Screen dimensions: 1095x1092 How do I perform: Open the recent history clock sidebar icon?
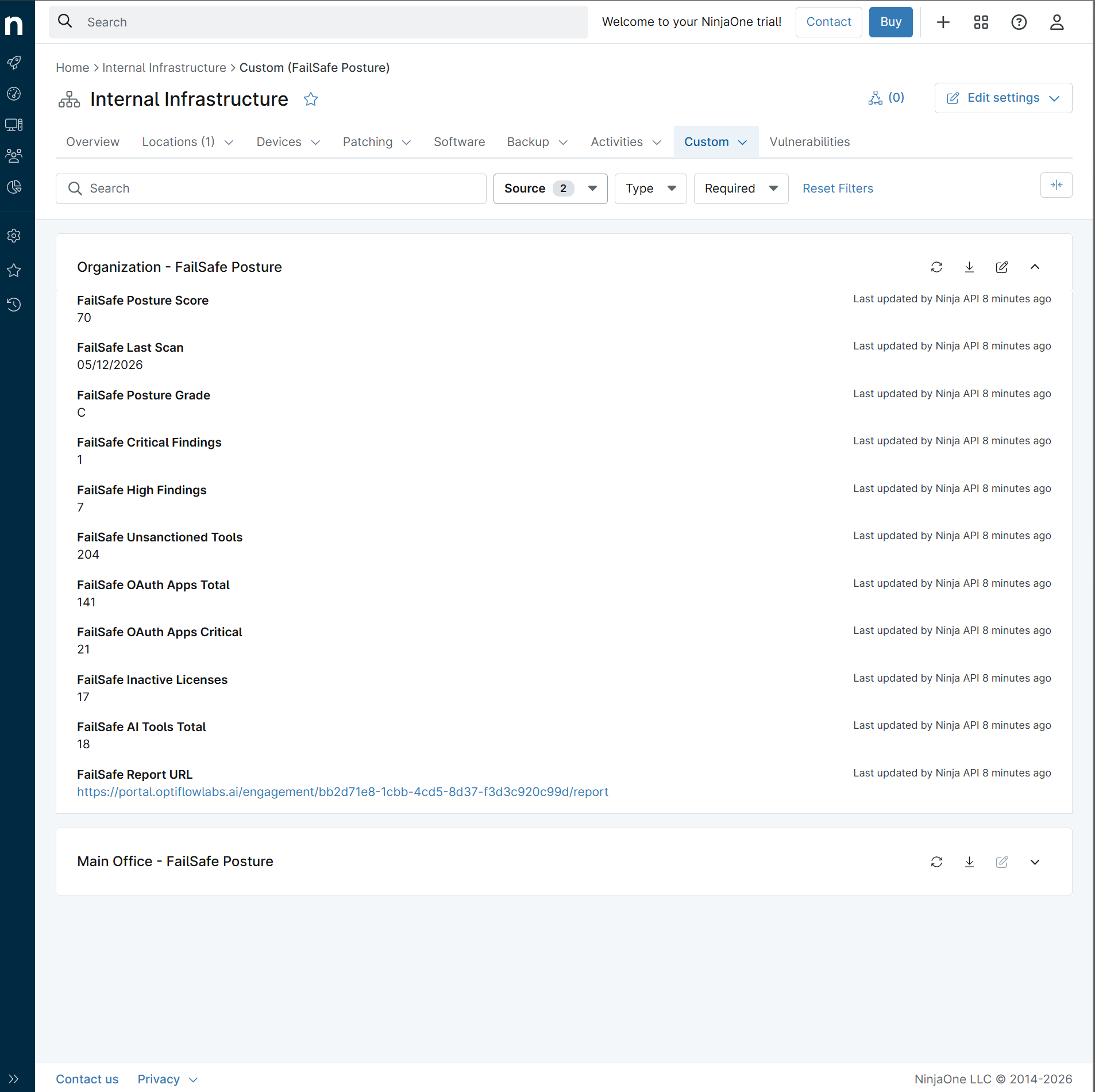[x=14, y=305]
